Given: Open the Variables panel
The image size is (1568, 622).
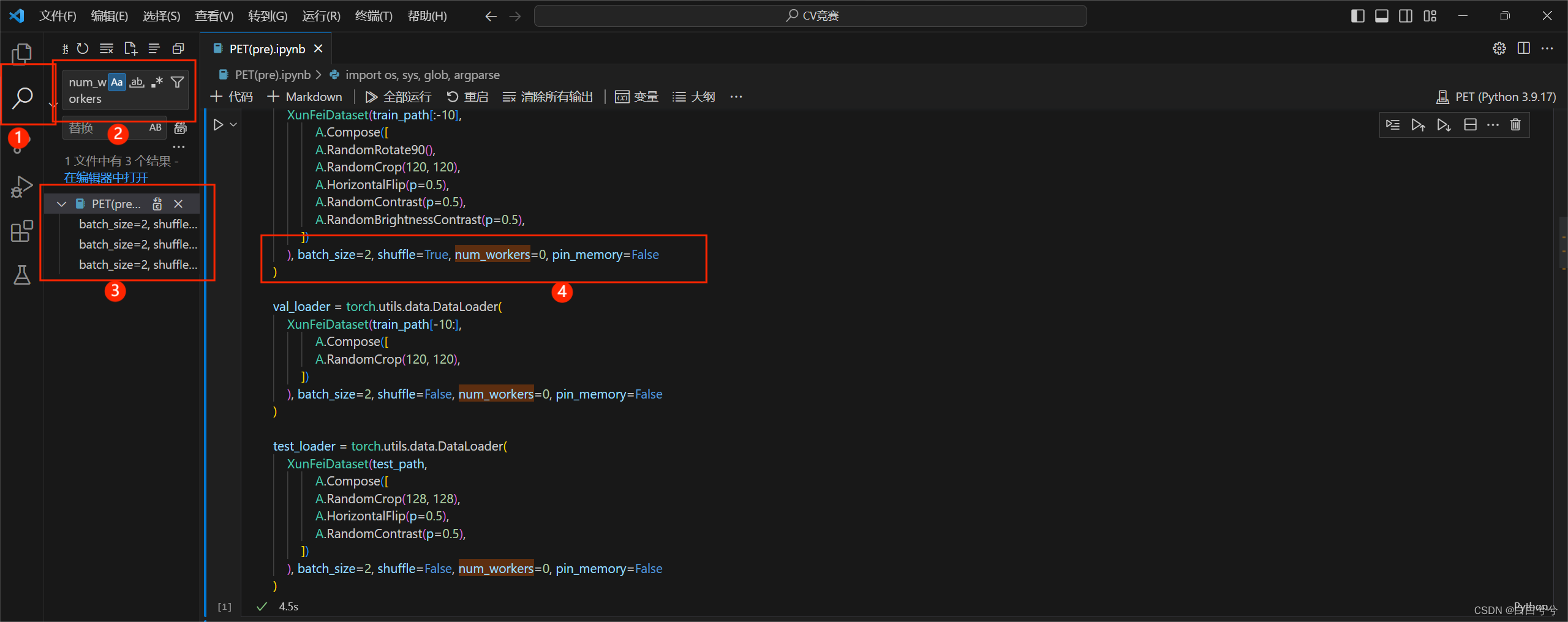Looking at the screenshot, I should point(636,97).
